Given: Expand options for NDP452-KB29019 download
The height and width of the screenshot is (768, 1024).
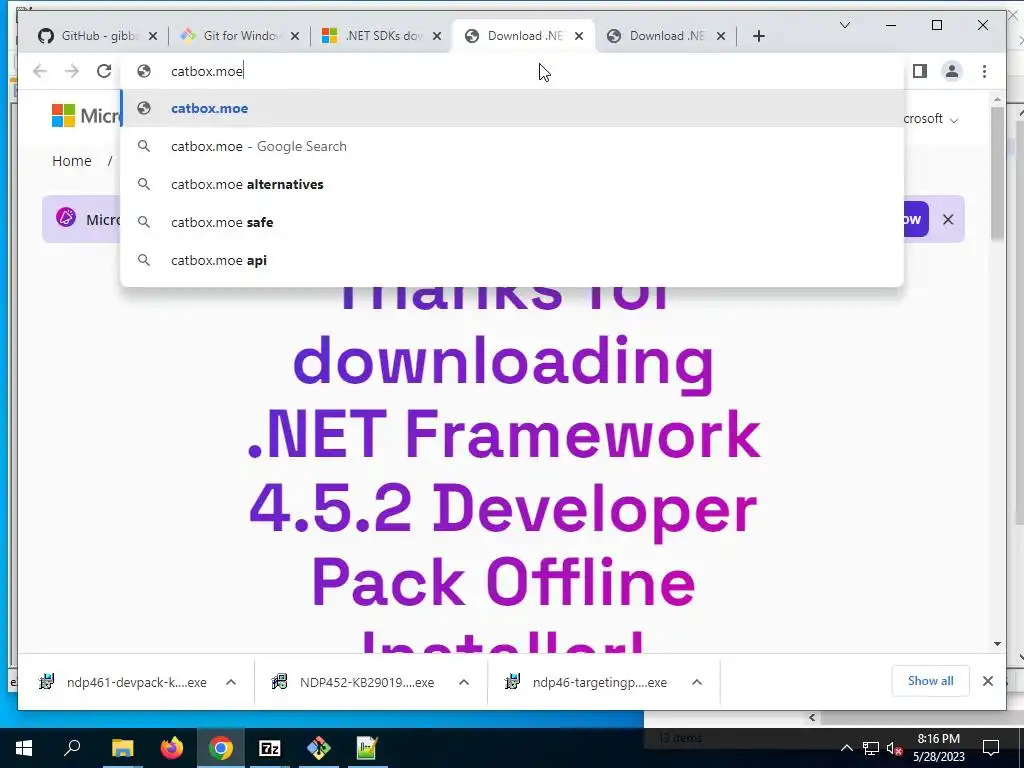Looking at the screenshot, I should tap(464, 682).
